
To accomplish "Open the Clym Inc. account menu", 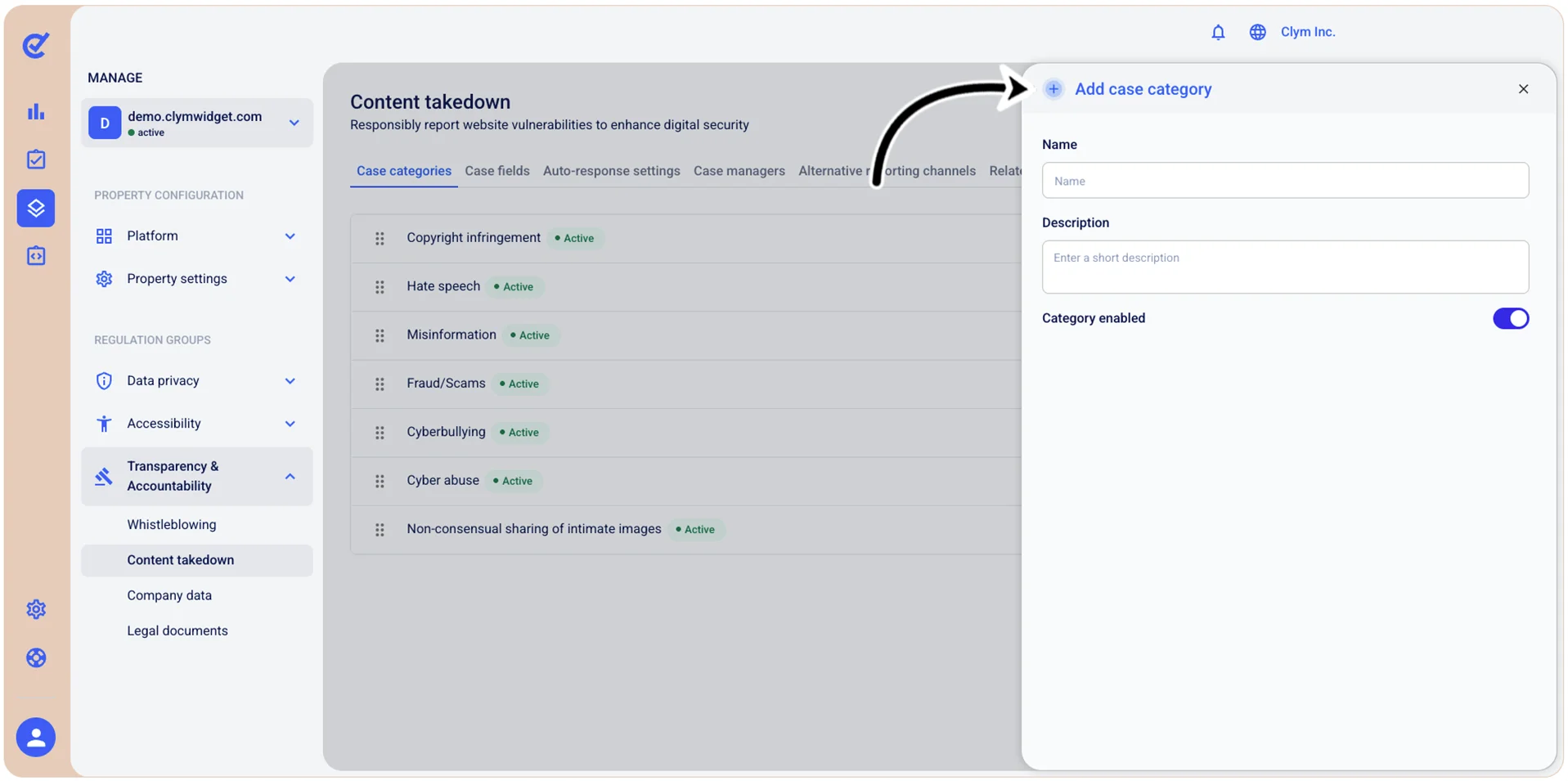I will (1307, 32).
